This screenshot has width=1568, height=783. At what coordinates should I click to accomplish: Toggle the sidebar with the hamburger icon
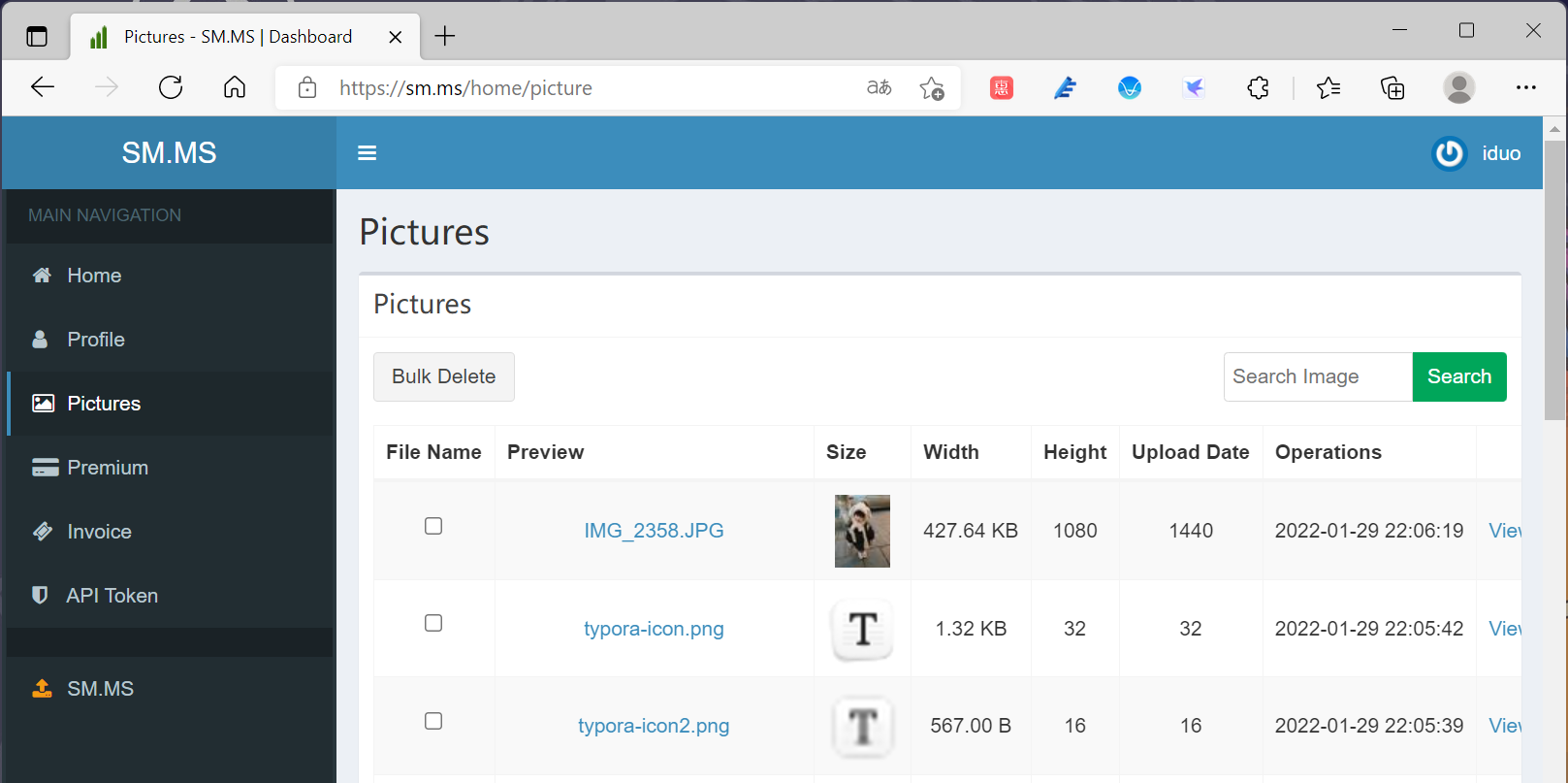(367, 153)
